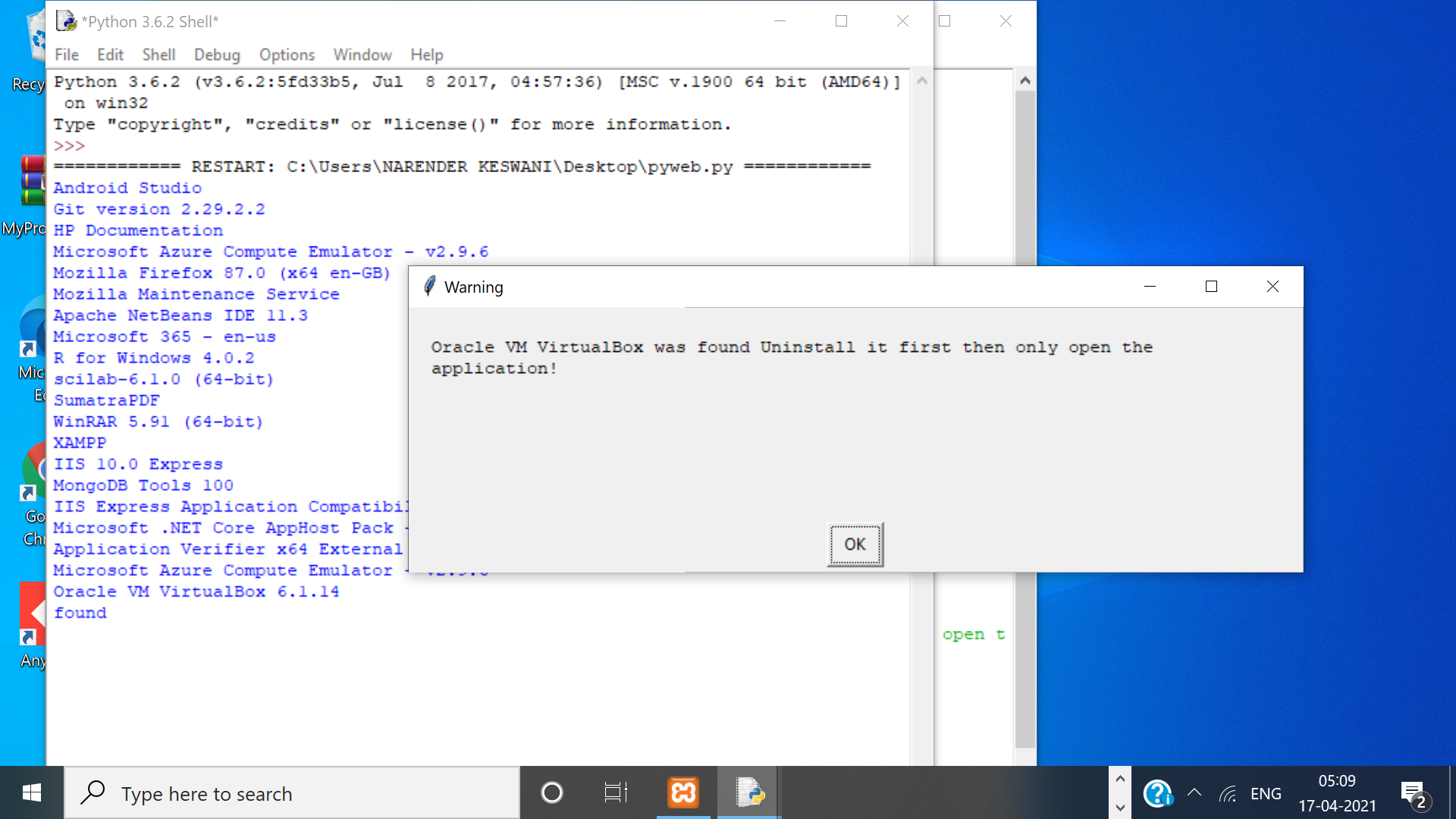Click OK in the Warning dialog
The image size is (1456, 819).
(855, 544)
